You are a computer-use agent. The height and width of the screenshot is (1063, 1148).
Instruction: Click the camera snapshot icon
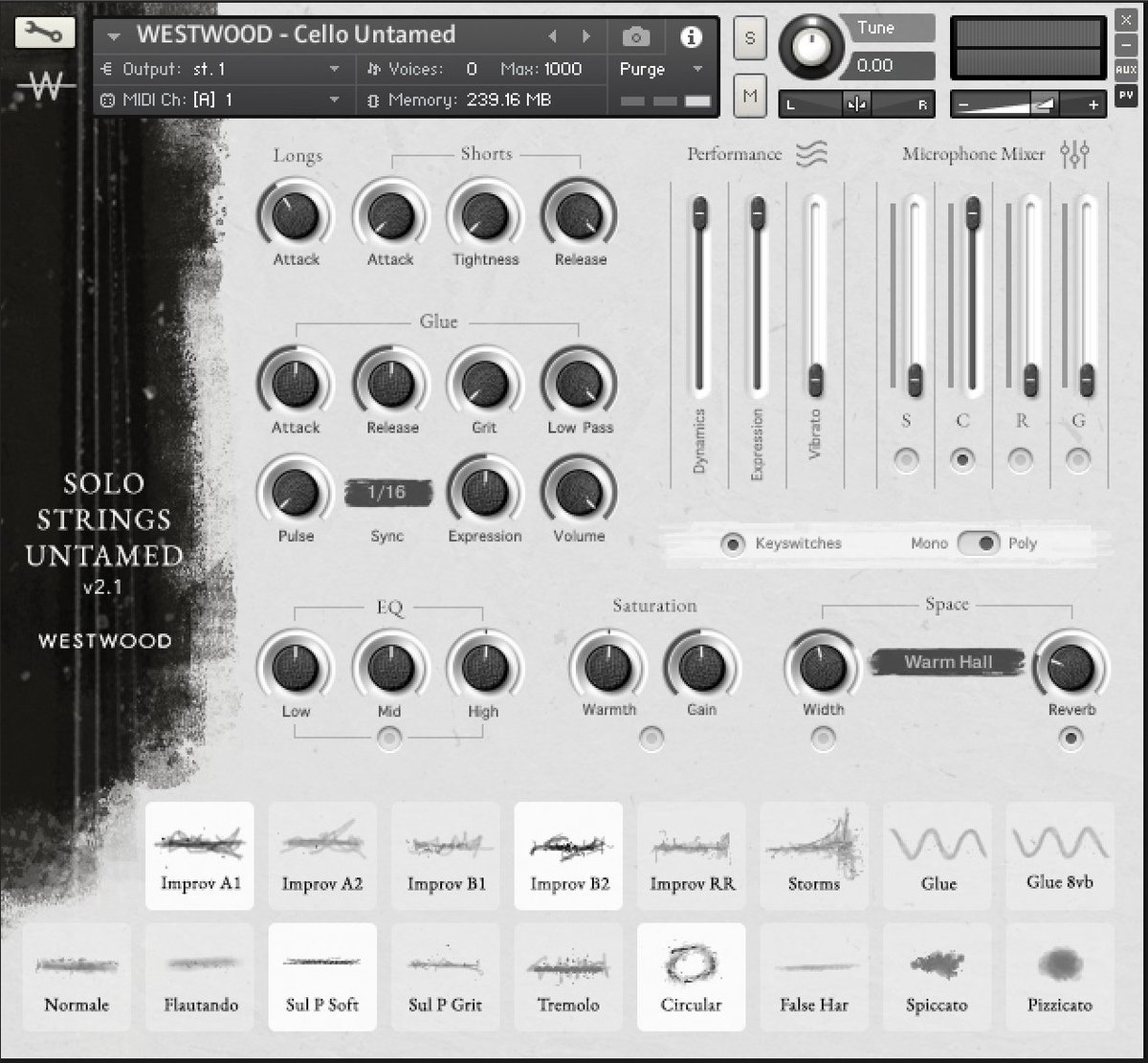[636, 37]
